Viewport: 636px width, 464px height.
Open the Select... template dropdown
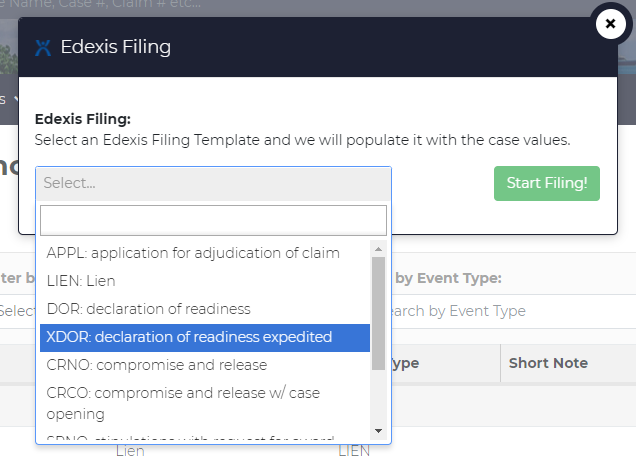[x=213, y=183]
